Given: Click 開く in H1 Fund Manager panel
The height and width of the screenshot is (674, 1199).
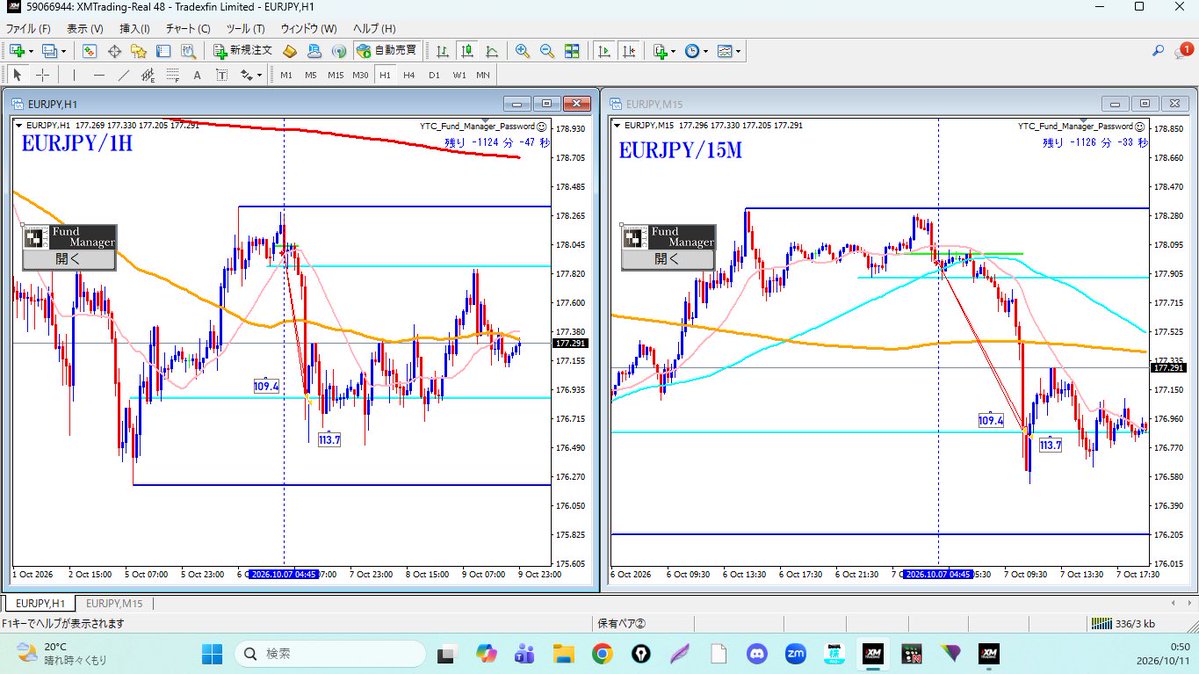Looking at the screenshot, I should coord(69,259).
